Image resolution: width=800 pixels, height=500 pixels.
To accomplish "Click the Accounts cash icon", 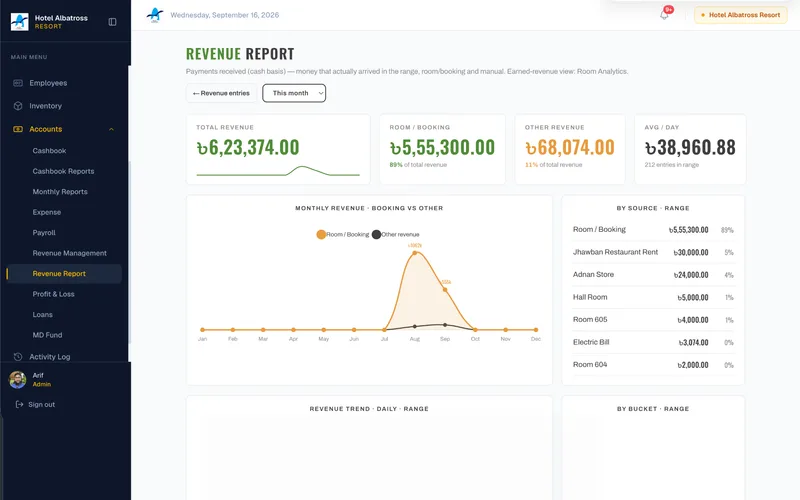I will 18,129.
